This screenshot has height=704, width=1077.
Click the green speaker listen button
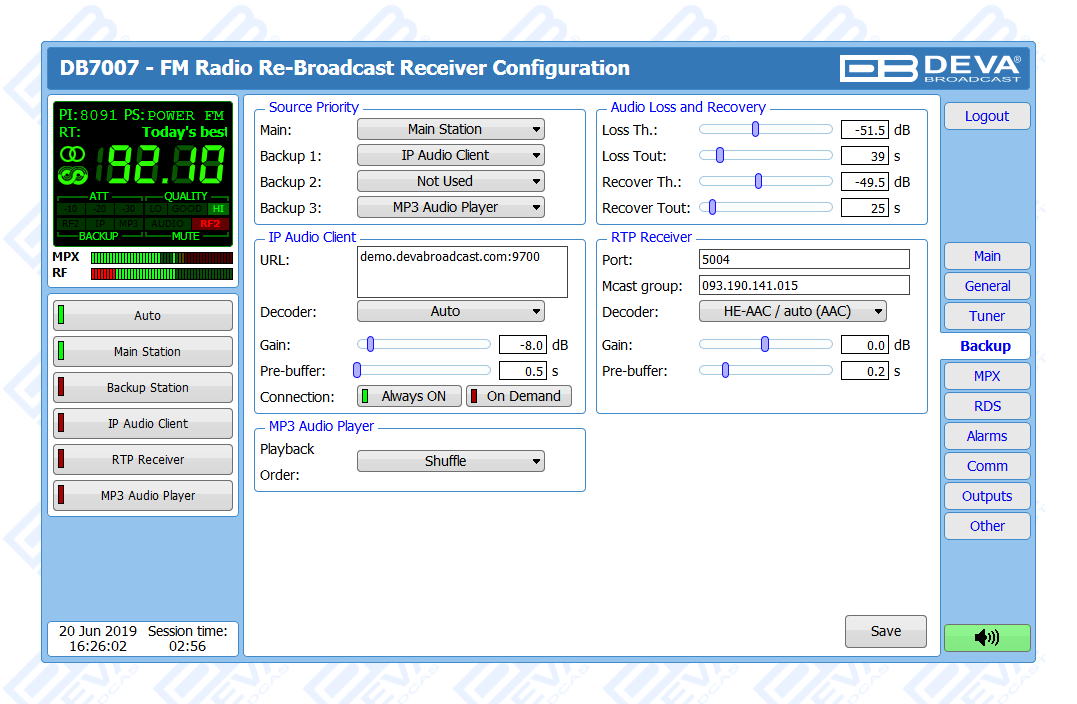point(986,638)
